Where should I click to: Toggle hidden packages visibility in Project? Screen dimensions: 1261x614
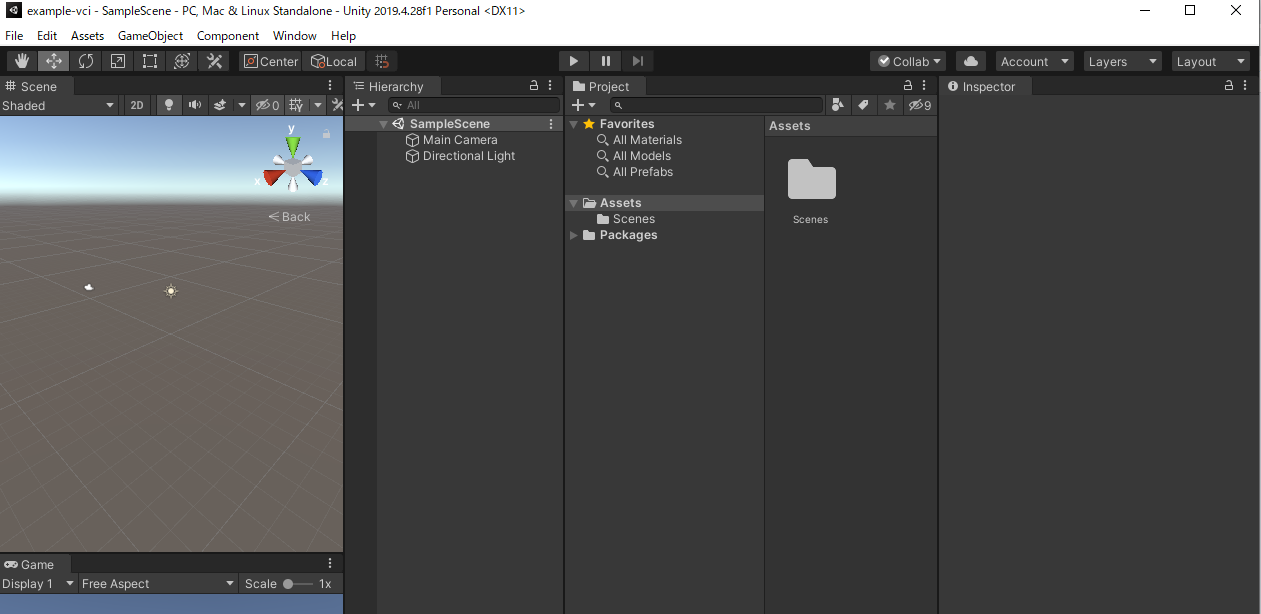920,105
